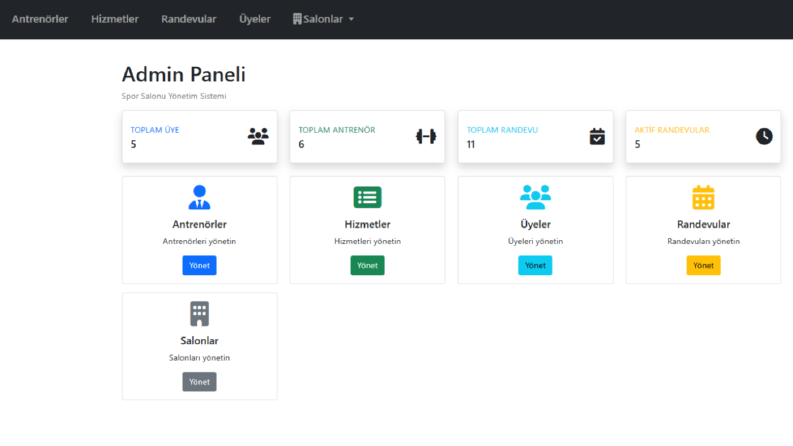Click the yellow calendar icon above Randevular
The image size is (793, 446).
click(x=703, y=197)
